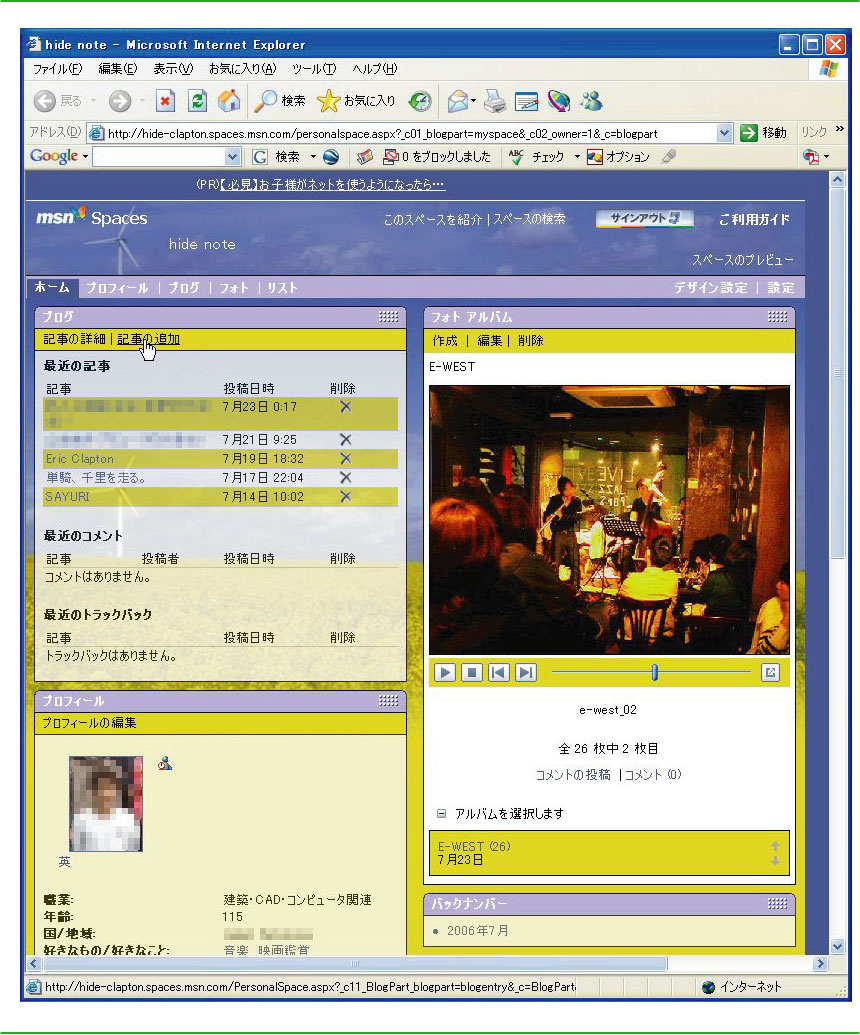This screenshot has width=860, height=1035.
Task: Click the スペースのプレビュー link
Action: [x=743, y=260]
